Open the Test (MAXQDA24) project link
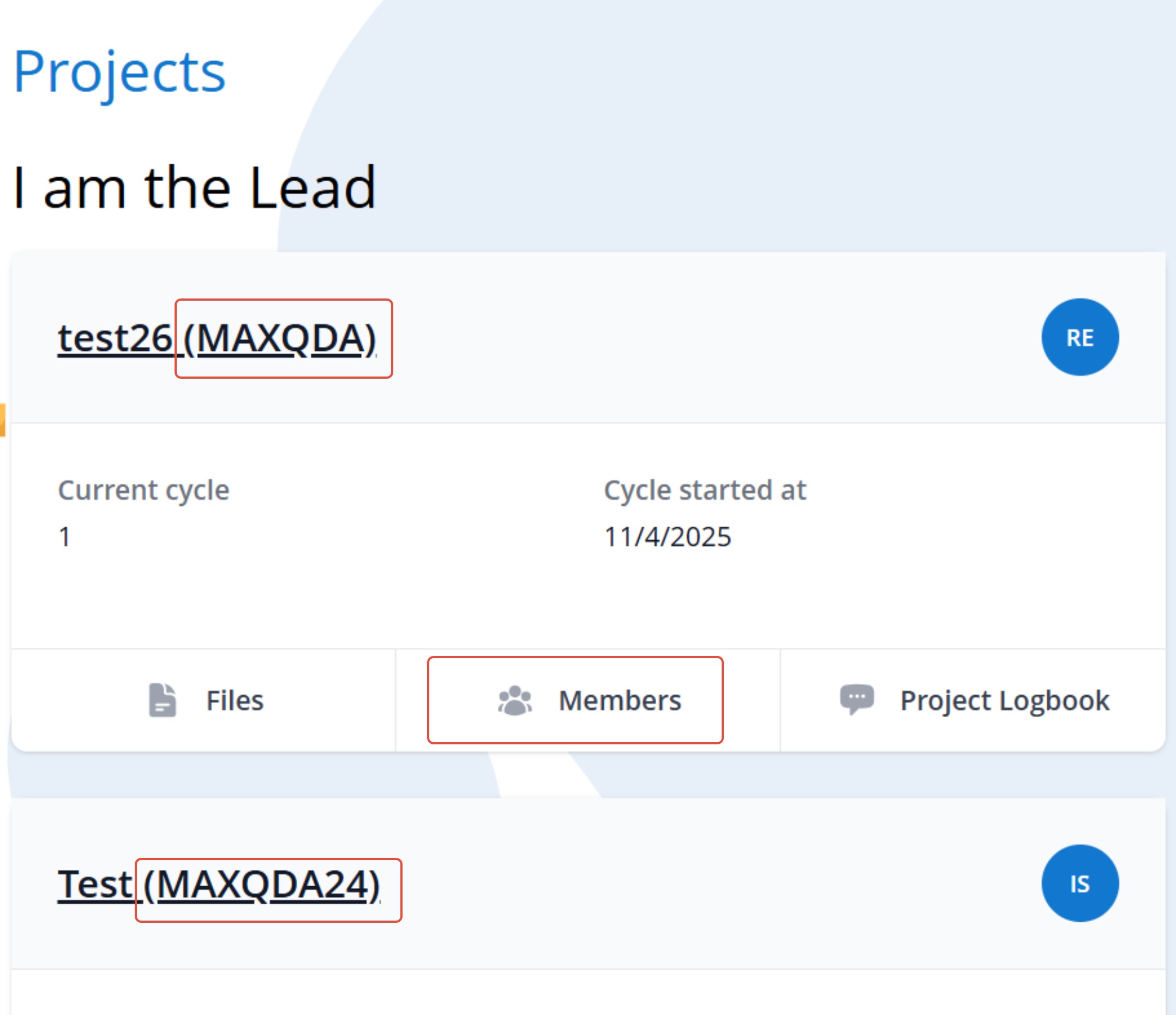This screenshot has height=1015, width=1176. [x=219, y=885]
